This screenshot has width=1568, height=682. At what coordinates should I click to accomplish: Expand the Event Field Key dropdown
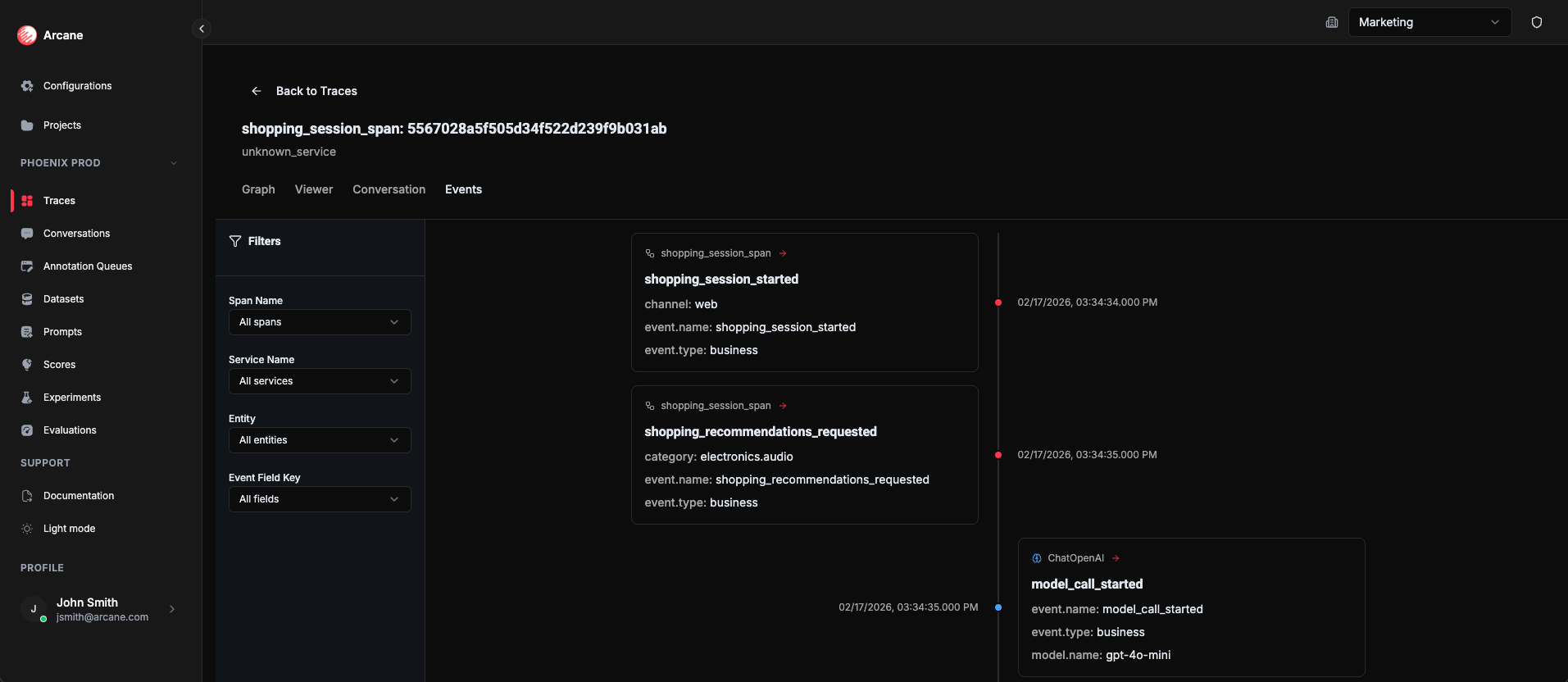pos(320,499)
